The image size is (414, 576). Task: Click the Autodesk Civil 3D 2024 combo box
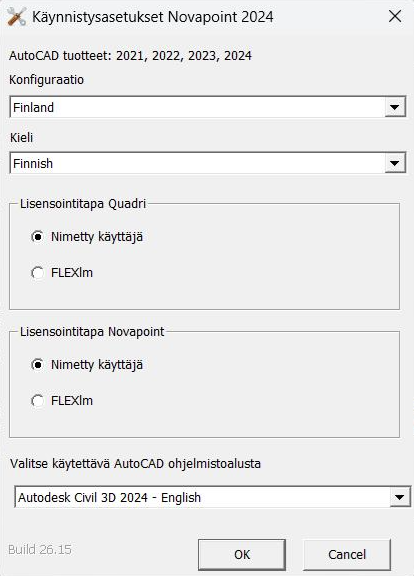[212, 497]
